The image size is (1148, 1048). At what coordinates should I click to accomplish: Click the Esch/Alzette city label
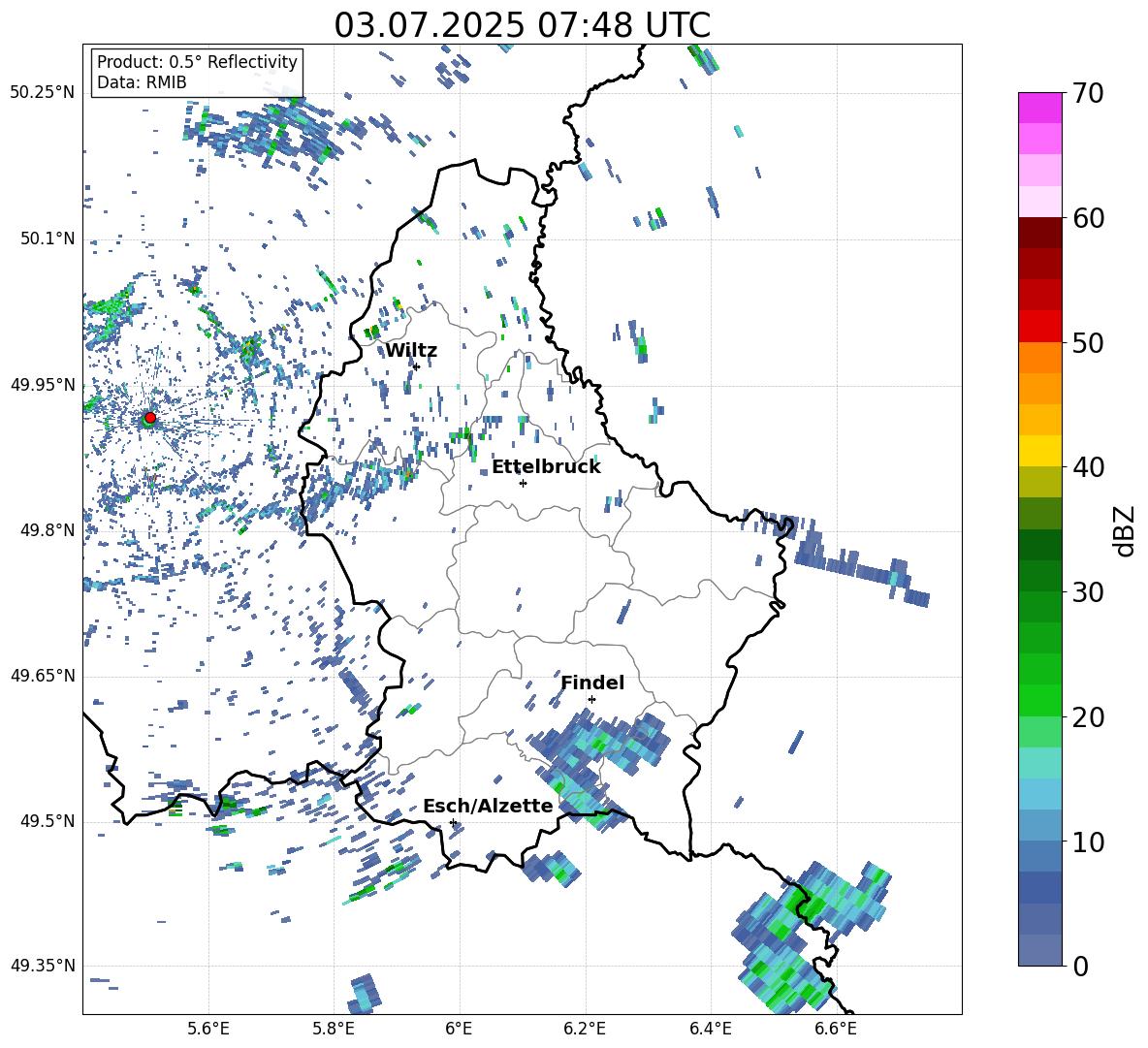[488, 806]
